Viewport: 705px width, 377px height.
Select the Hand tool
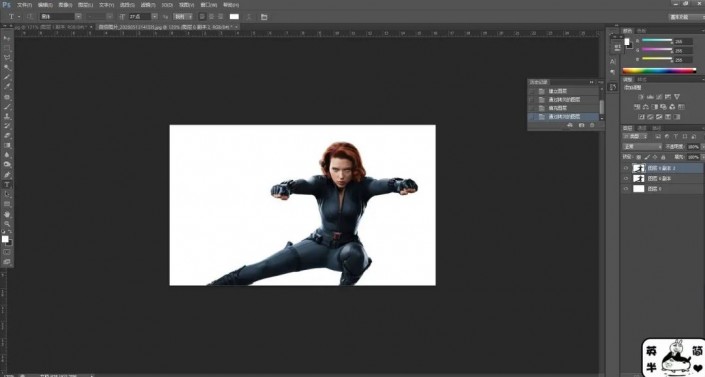pyautogui.click(x=7, y=214)
